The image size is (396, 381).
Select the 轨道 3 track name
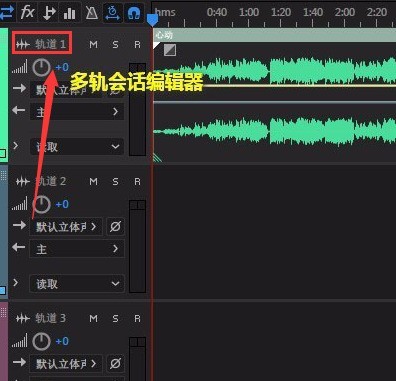point(51,318)
